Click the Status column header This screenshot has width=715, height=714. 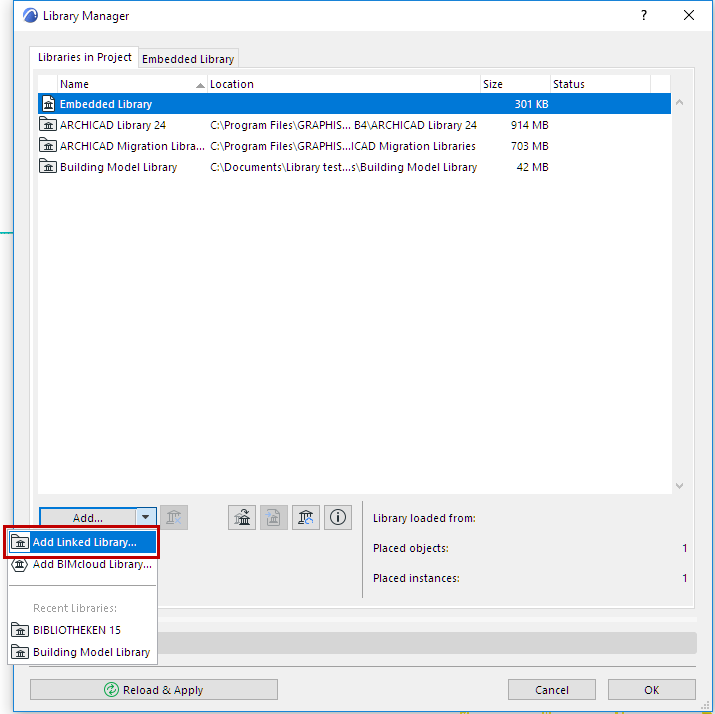click(600, 84)
